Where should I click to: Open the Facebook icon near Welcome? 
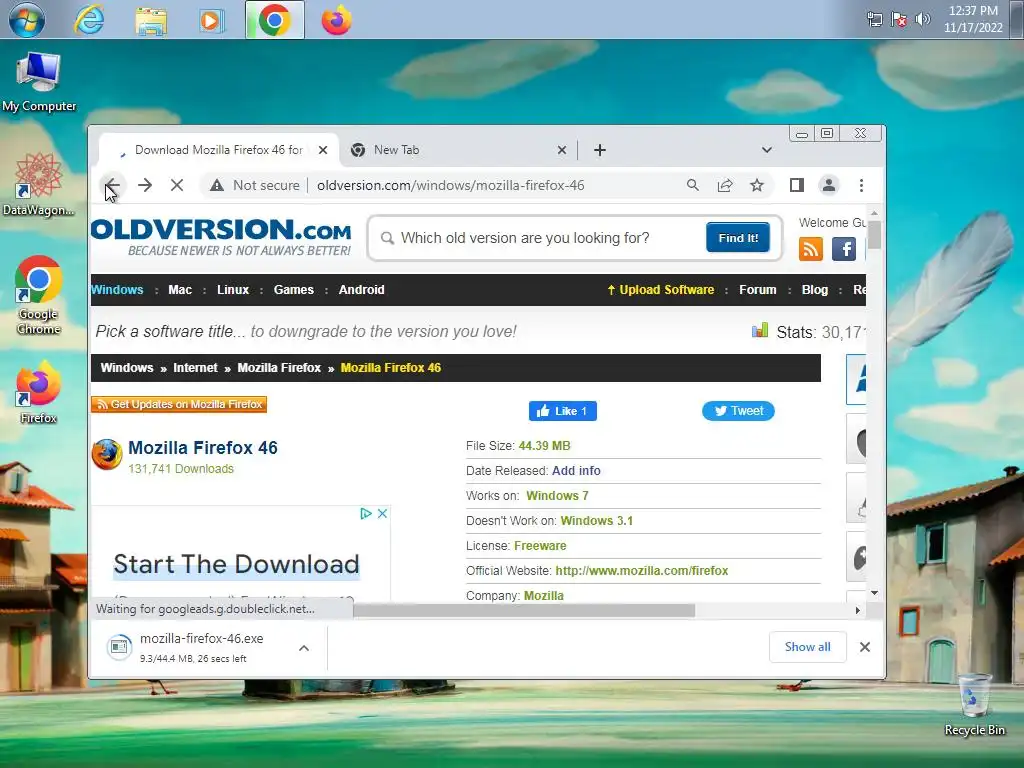[x=844, y=249]
